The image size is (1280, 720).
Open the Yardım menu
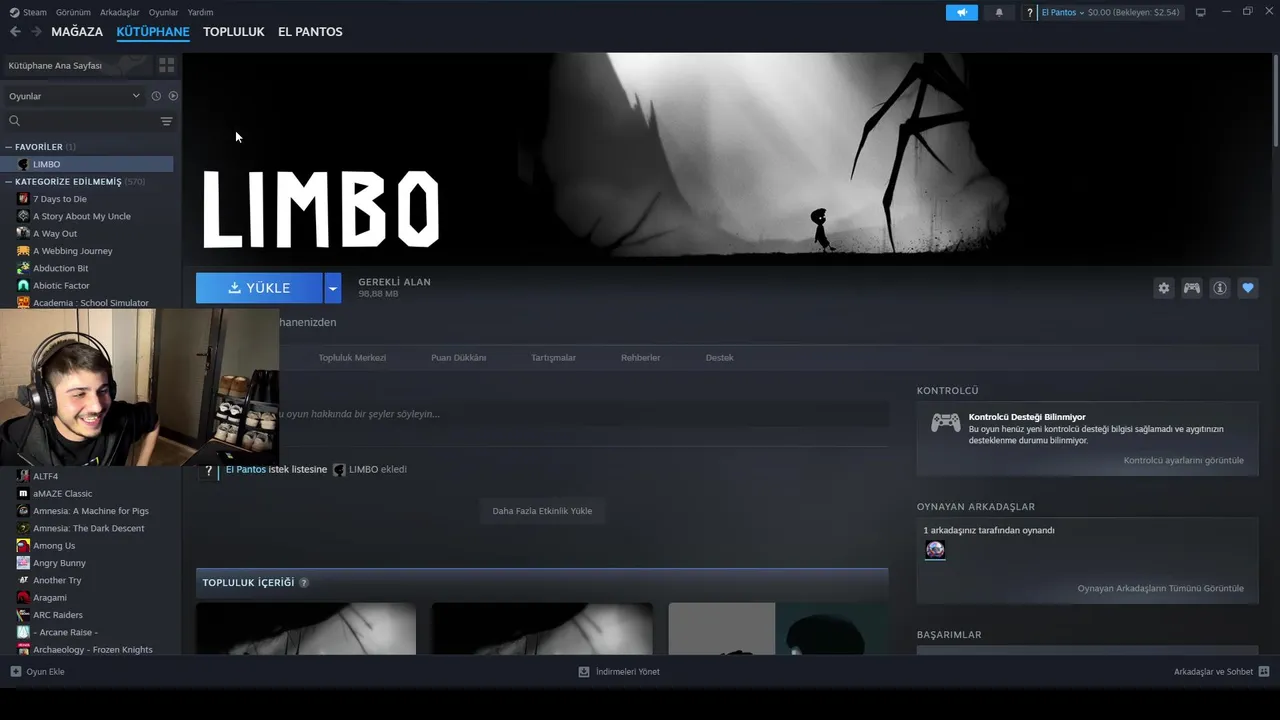pyautogui.click(x=200, y=12)
